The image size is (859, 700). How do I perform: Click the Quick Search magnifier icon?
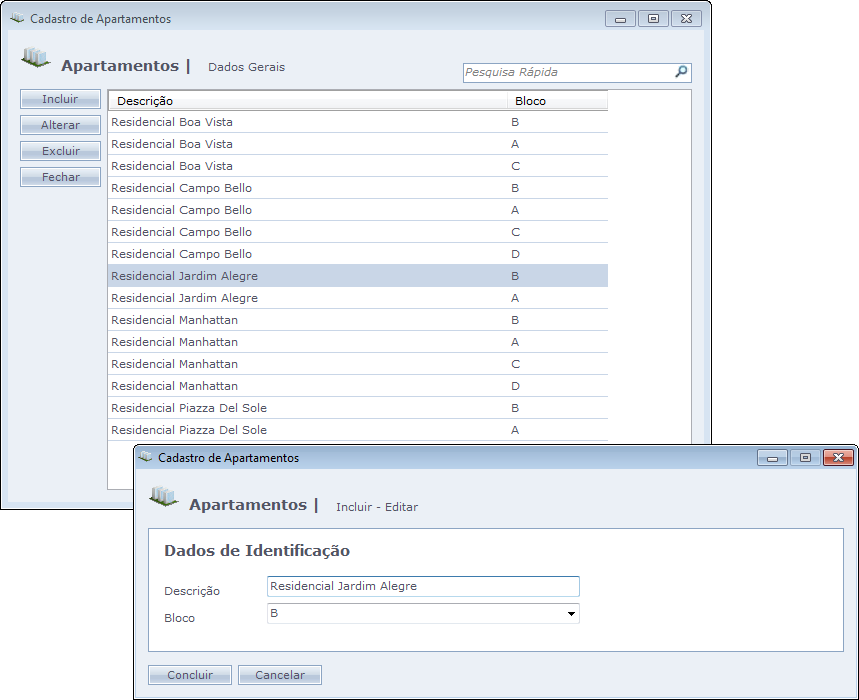coord(681,72)
